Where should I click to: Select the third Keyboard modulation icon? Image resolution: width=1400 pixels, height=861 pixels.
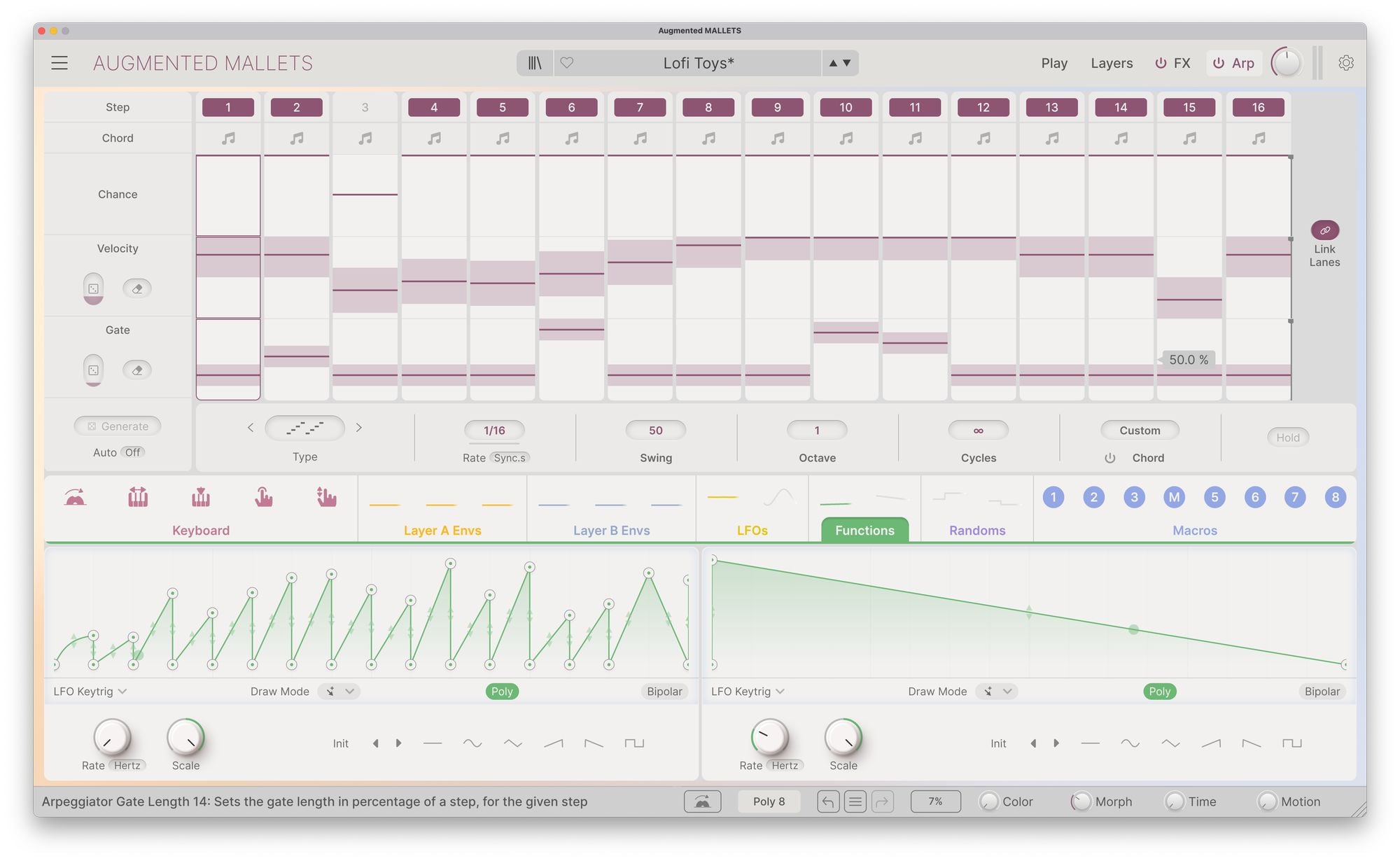click(201, 497)
